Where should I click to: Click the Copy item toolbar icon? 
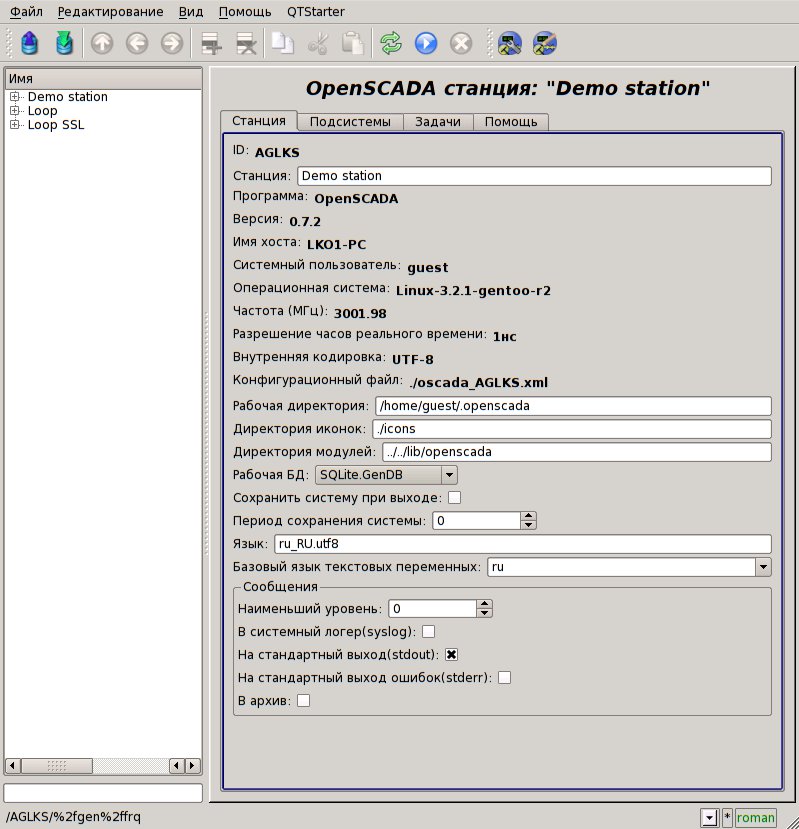tap(285, 43)
